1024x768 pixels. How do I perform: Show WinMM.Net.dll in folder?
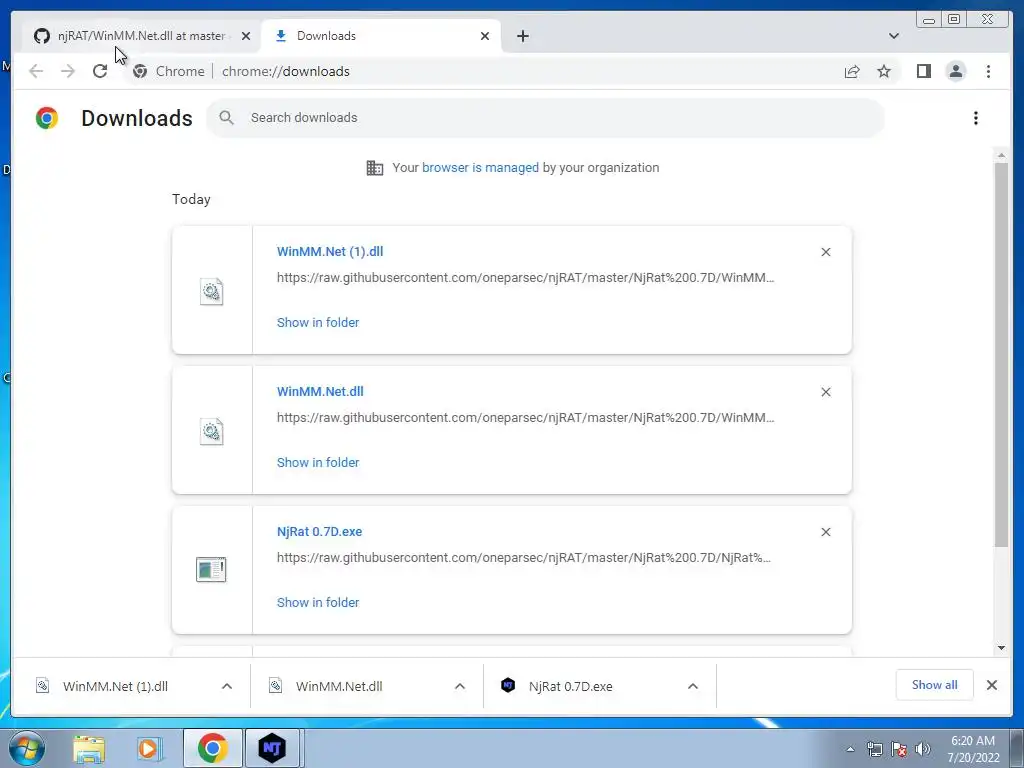[x=318, y=462]
